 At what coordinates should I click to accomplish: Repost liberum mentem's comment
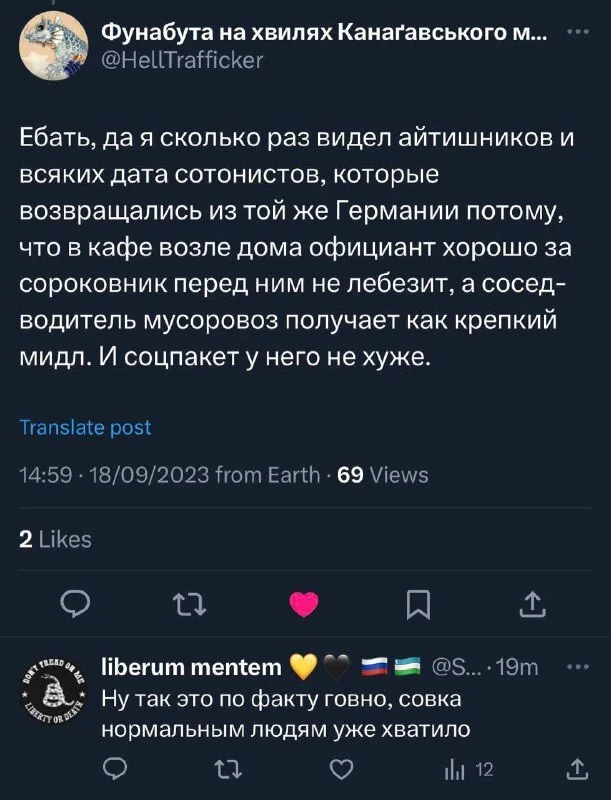[x=228, y=769]
